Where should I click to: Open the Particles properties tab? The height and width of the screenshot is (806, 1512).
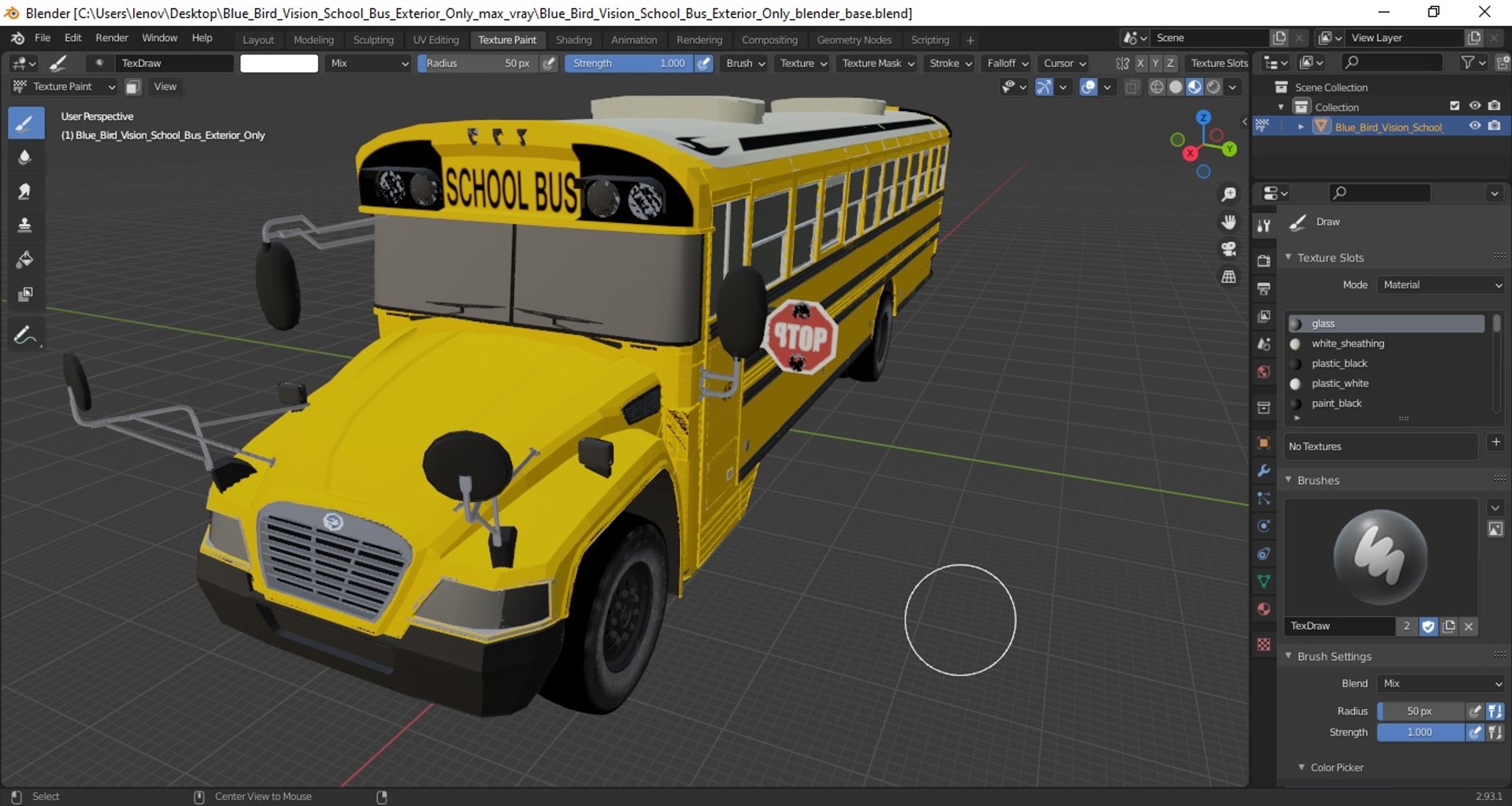[1264, 498]
